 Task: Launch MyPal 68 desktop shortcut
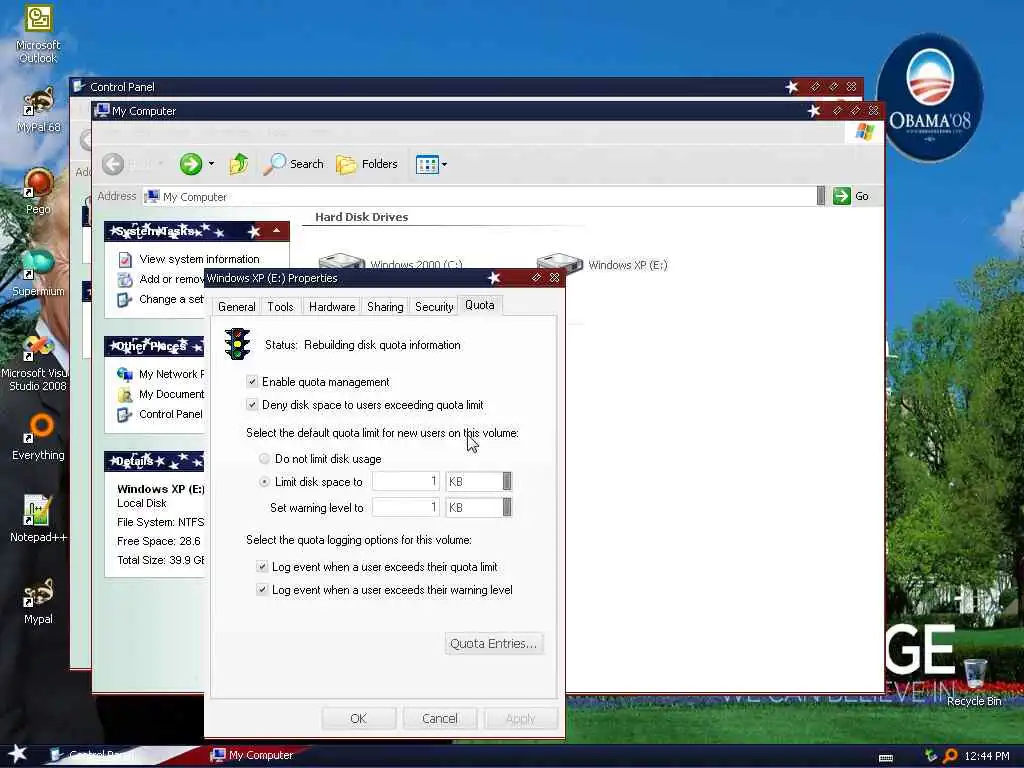[x=38, y=110]
